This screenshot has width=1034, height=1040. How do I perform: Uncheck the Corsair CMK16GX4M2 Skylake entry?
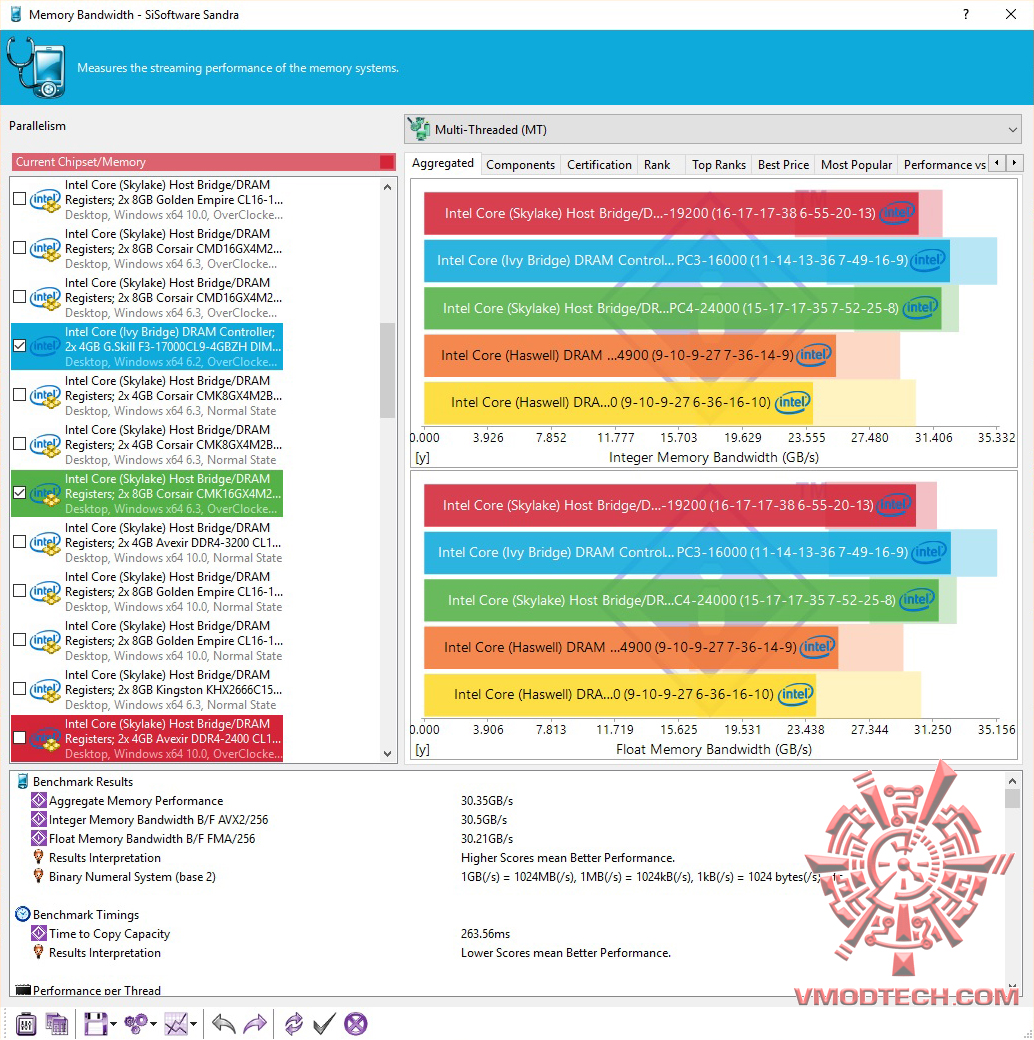(20, 493)
